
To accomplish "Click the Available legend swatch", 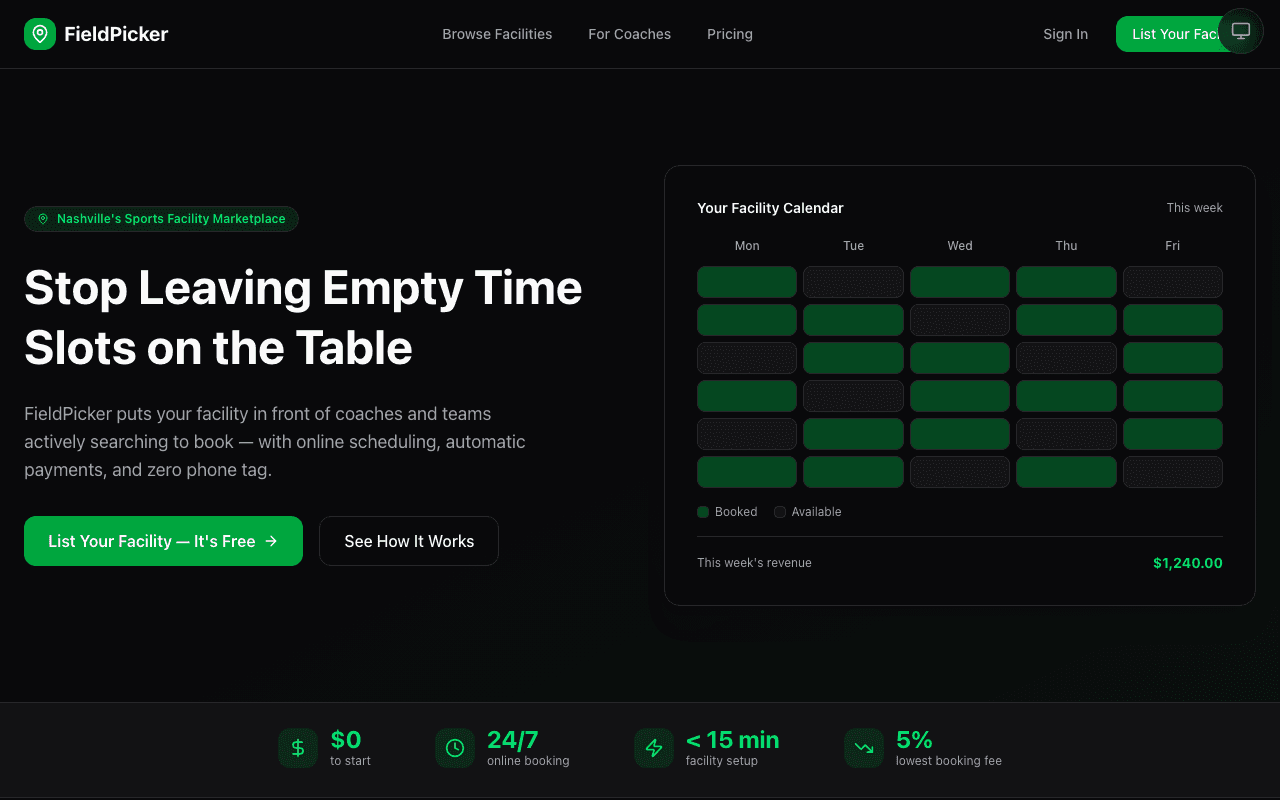I will 780,512.
